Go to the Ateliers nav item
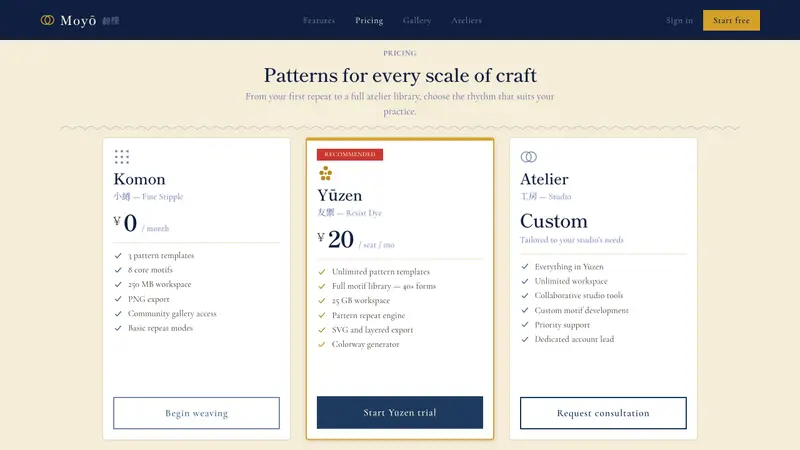 point(466,20)
